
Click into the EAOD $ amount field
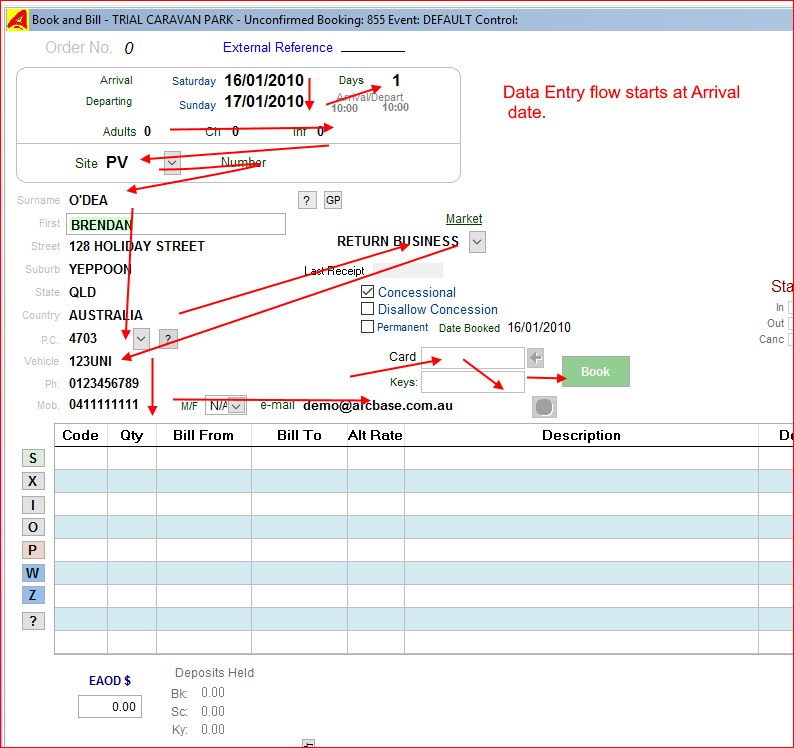click(110, 707)
